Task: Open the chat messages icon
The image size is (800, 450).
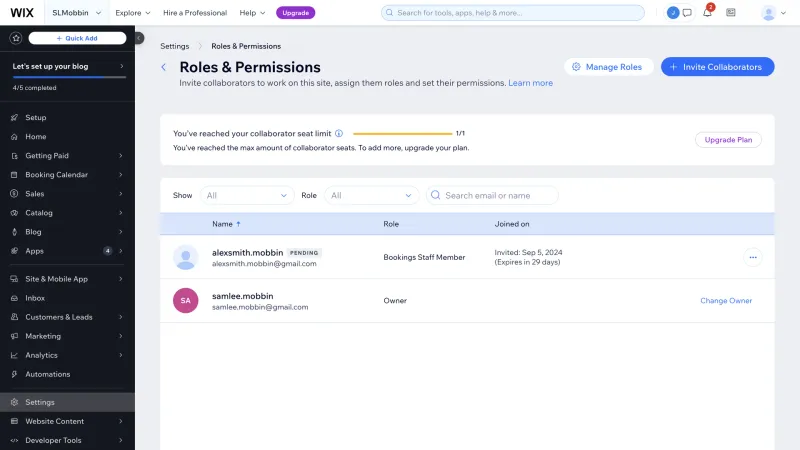Action: [687, 13]
